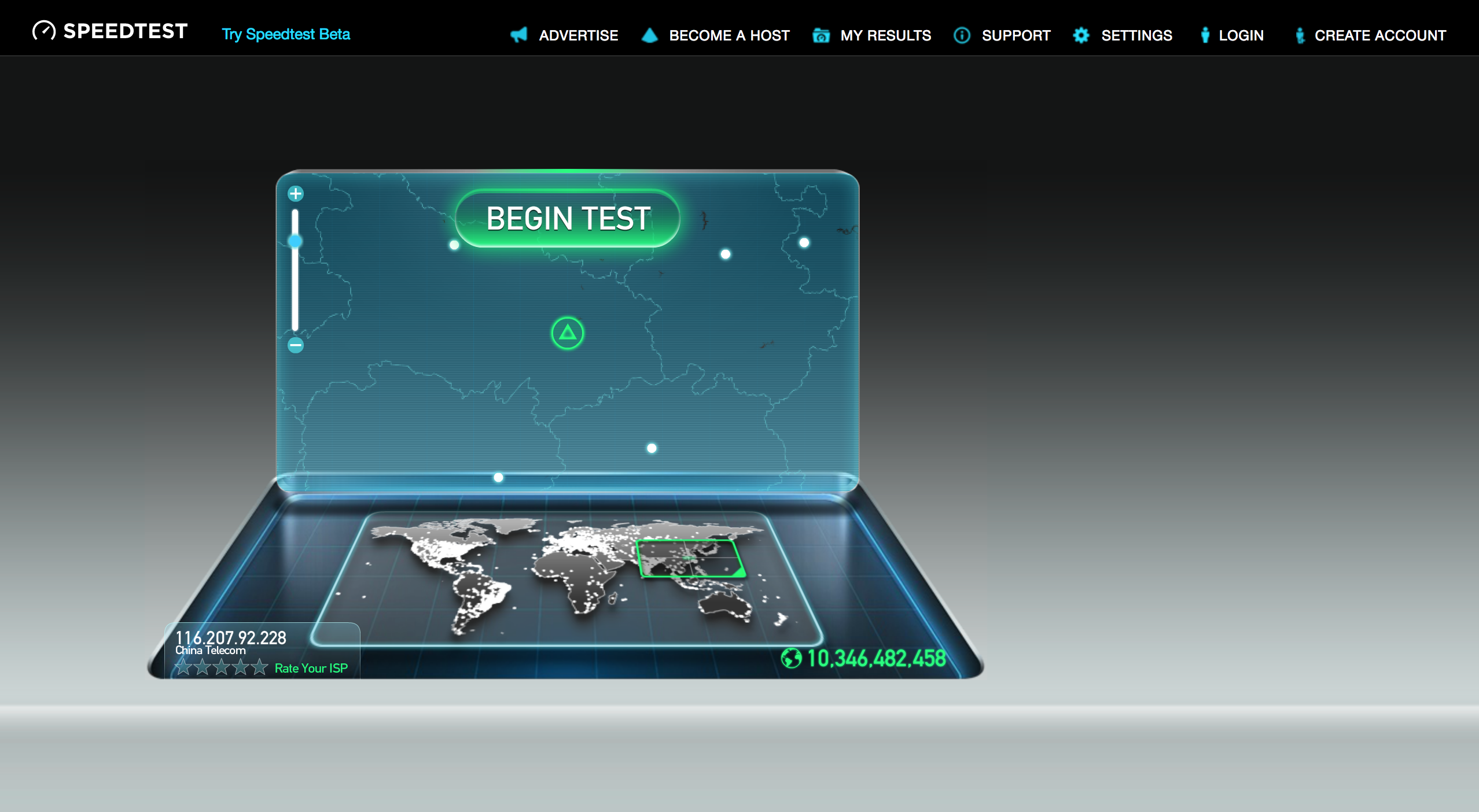This screenshot has height=812, width=1479.
Task: Select the server dot right of Begin Test
Action: pyautogui.click(x=726, y=254)
